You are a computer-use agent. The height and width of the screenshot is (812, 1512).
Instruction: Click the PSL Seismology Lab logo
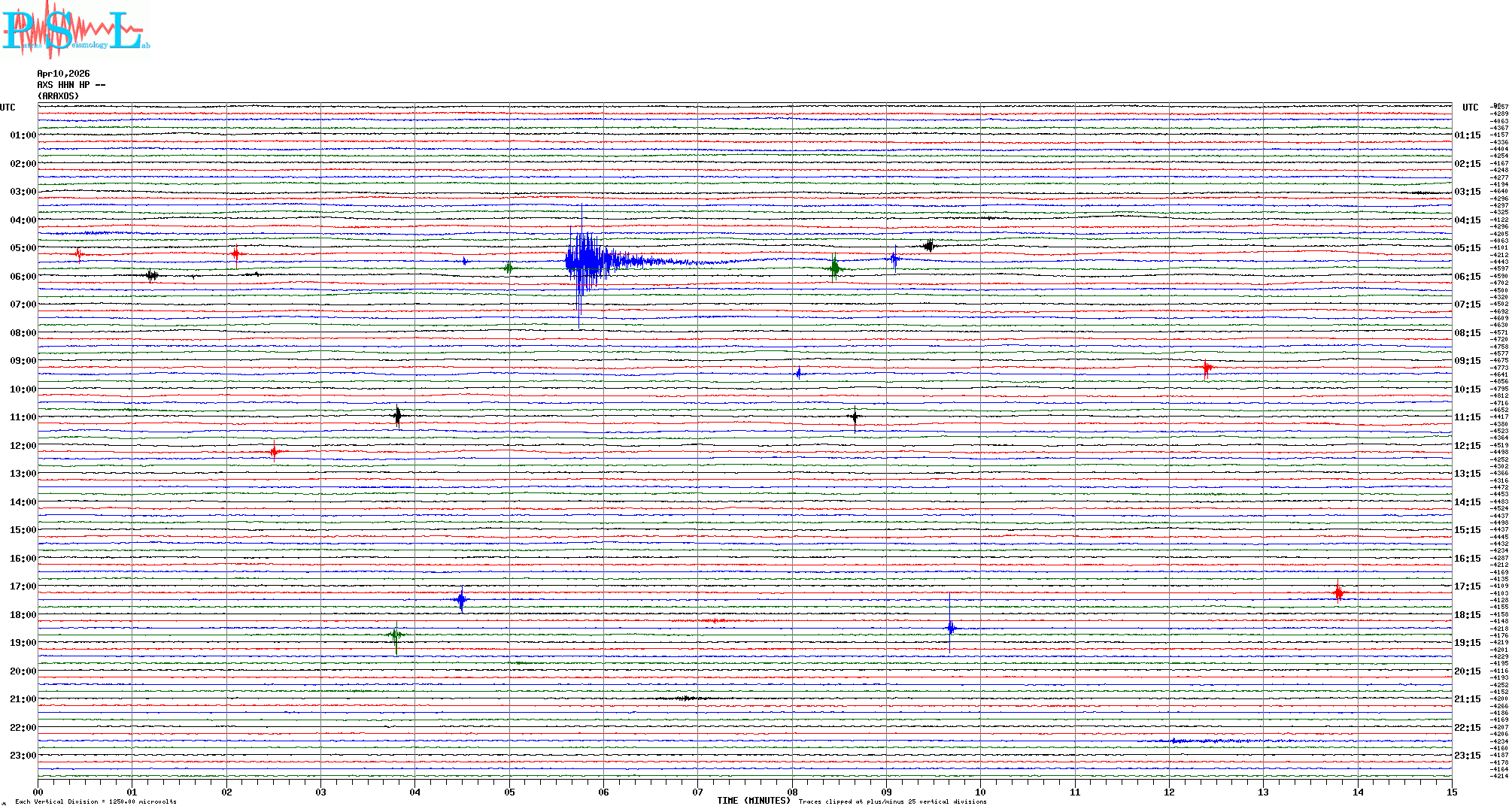pyautogui.click(x=75, y=30)
